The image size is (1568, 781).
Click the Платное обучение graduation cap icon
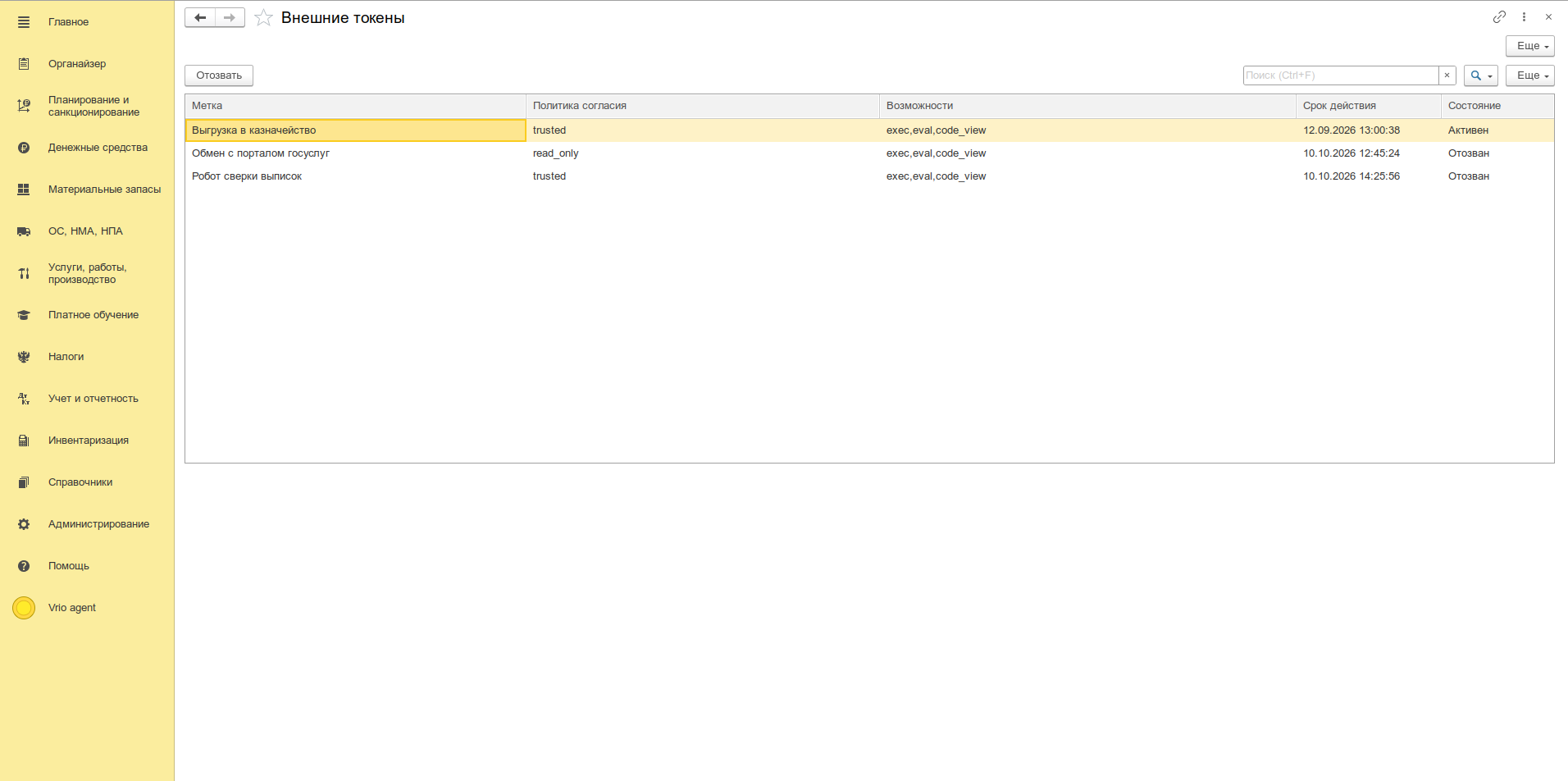24,315
